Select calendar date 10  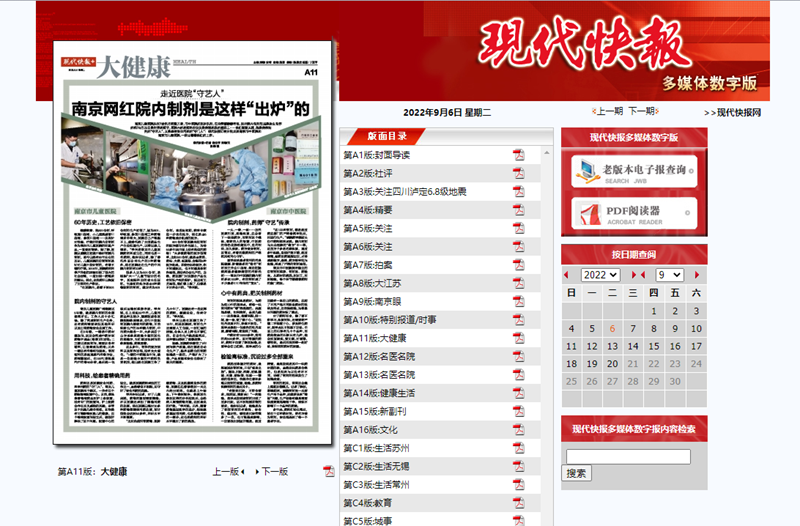(696, 329)
